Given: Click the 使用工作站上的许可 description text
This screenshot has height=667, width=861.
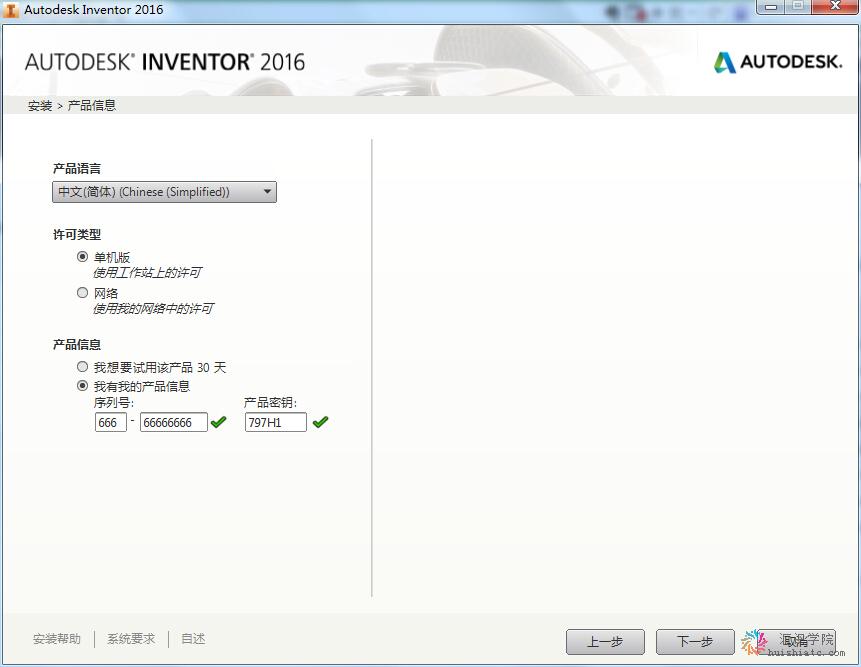Looking at the screenshot, I should pyautogui.click(x=147, y=273).
